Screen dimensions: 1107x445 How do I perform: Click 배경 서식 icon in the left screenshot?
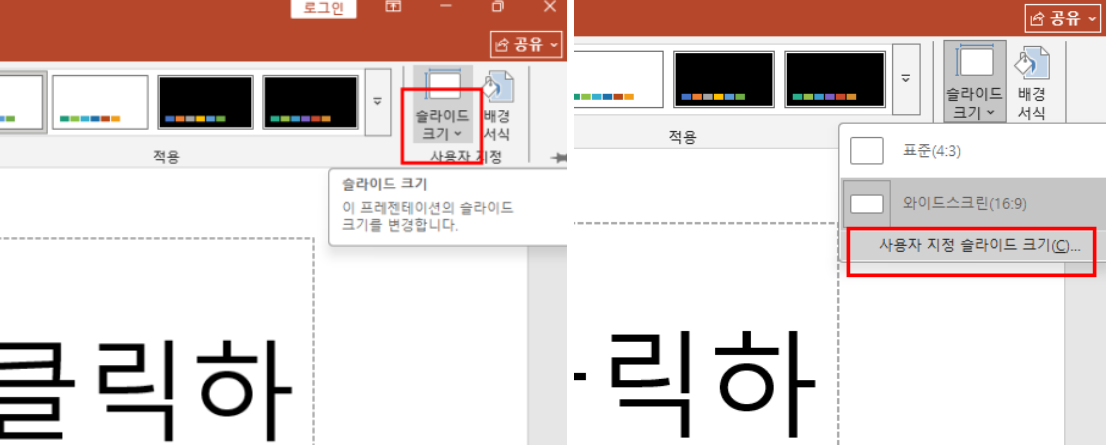pos(497,105)
